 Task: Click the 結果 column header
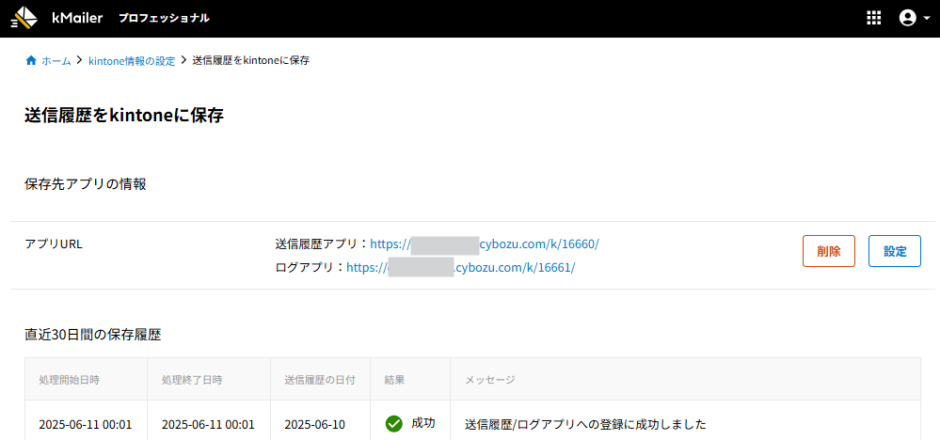394,380
